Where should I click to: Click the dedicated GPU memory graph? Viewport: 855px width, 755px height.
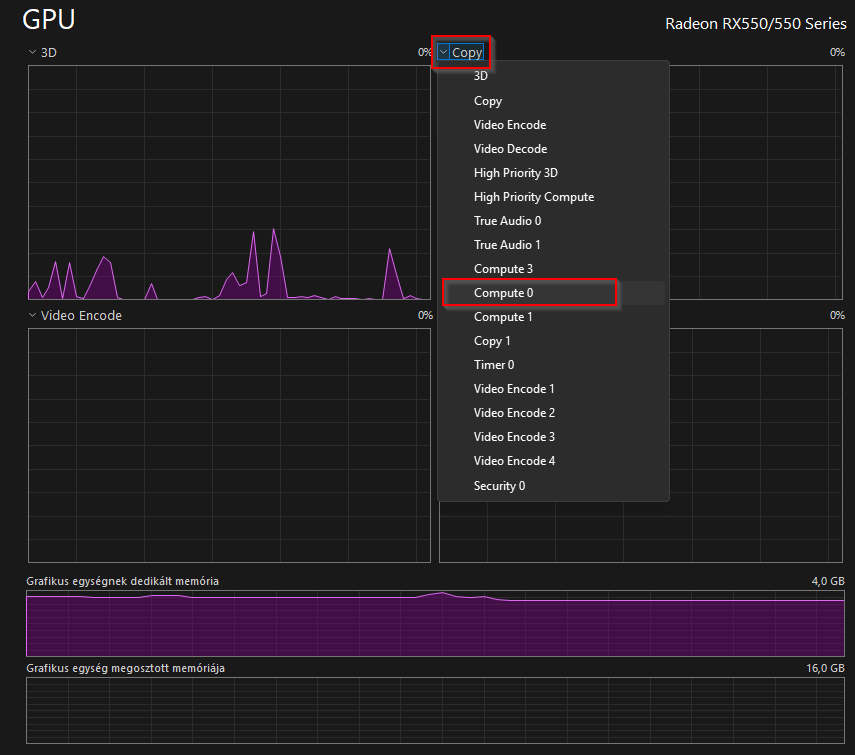435,624
